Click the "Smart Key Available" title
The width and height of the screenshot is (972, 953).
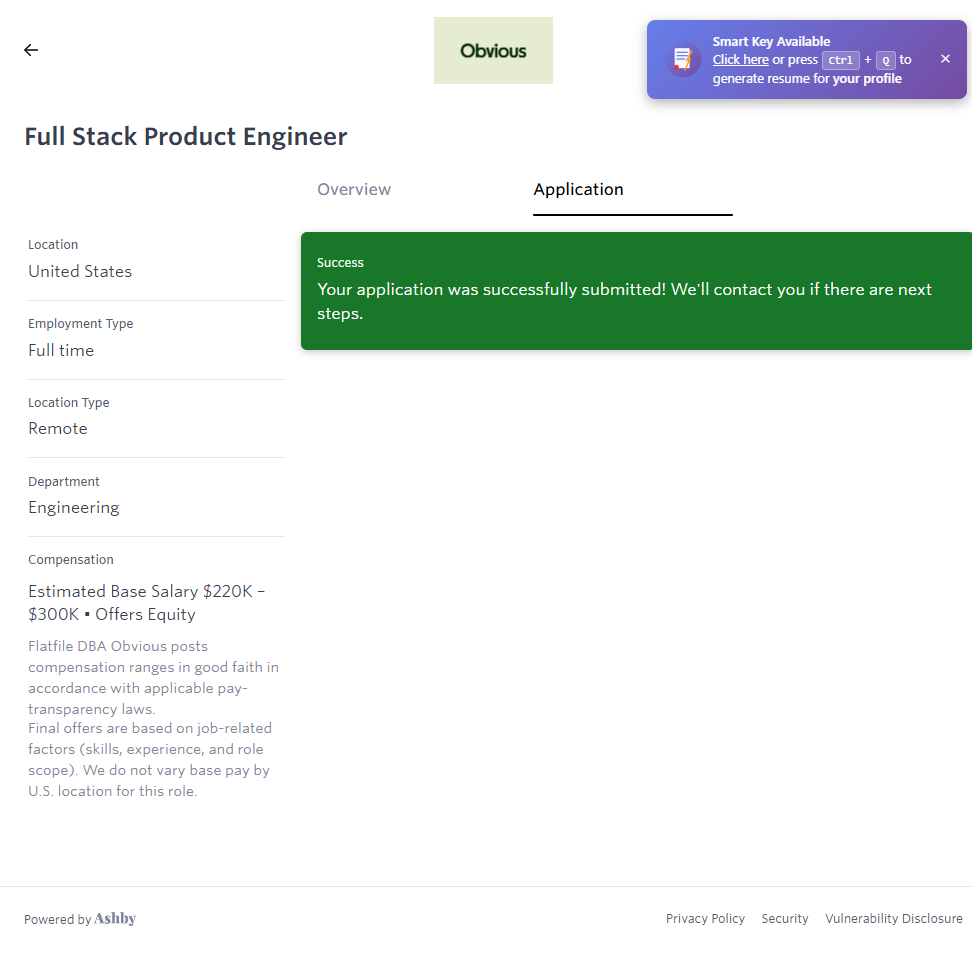click(x=771, y=42)
